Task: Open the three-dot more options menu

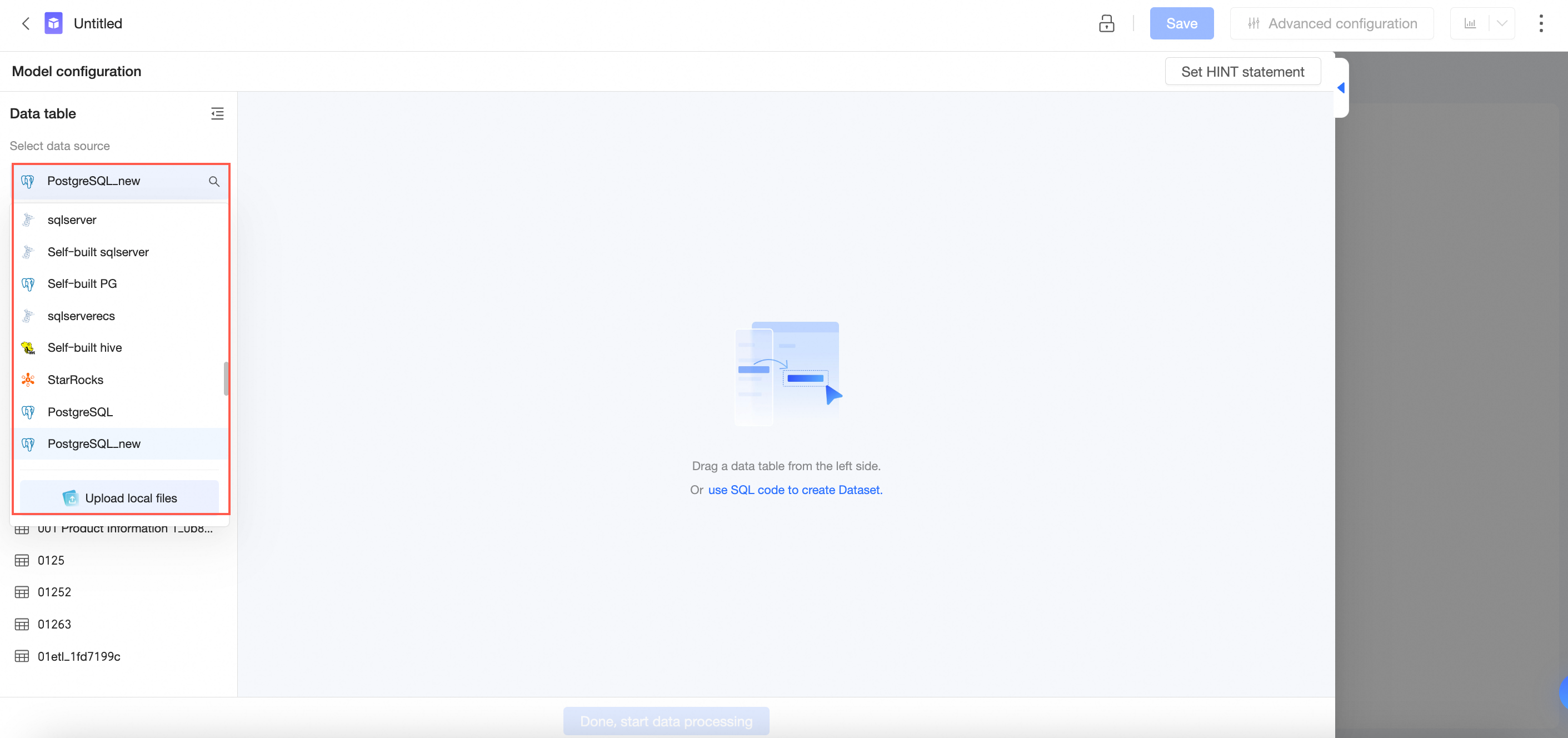Action: [x=1541, y=23]
